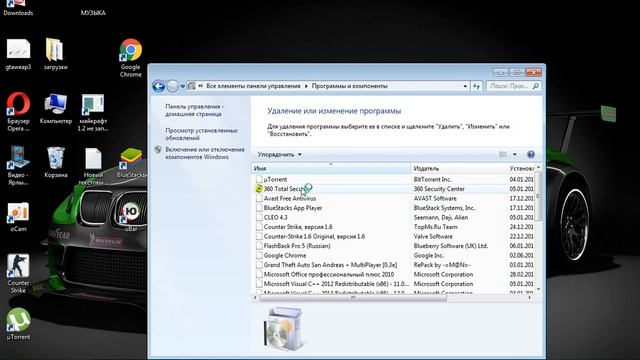Open the Упорядочить dropdown menu
This screenshot has height=360, width=640.
(280, 154)
